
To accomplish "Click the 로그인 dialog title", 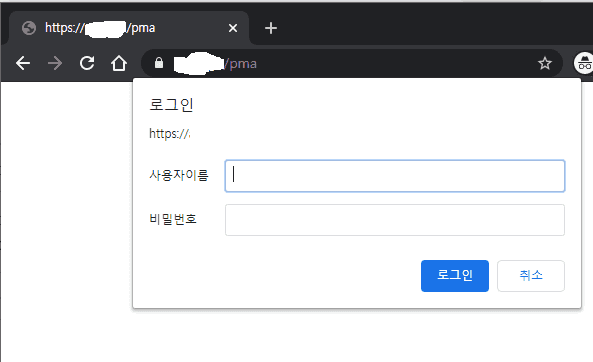I will click(x=171, y=105).
